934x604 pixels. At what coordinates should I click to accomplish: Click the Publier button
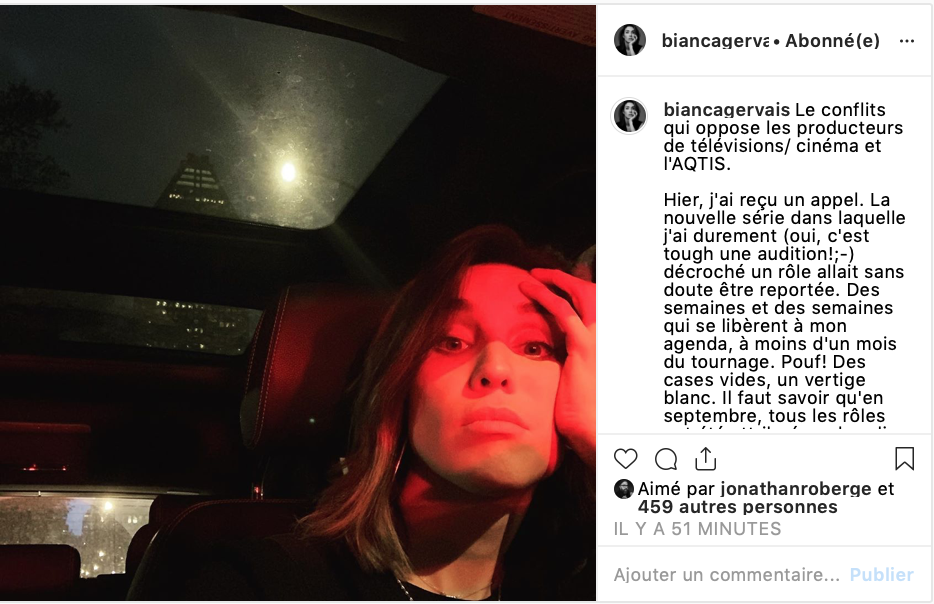point(882,575)
